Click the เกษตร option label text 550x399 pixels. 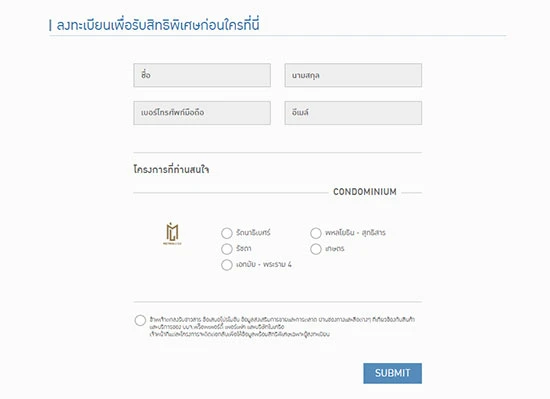tap(335, 249)
